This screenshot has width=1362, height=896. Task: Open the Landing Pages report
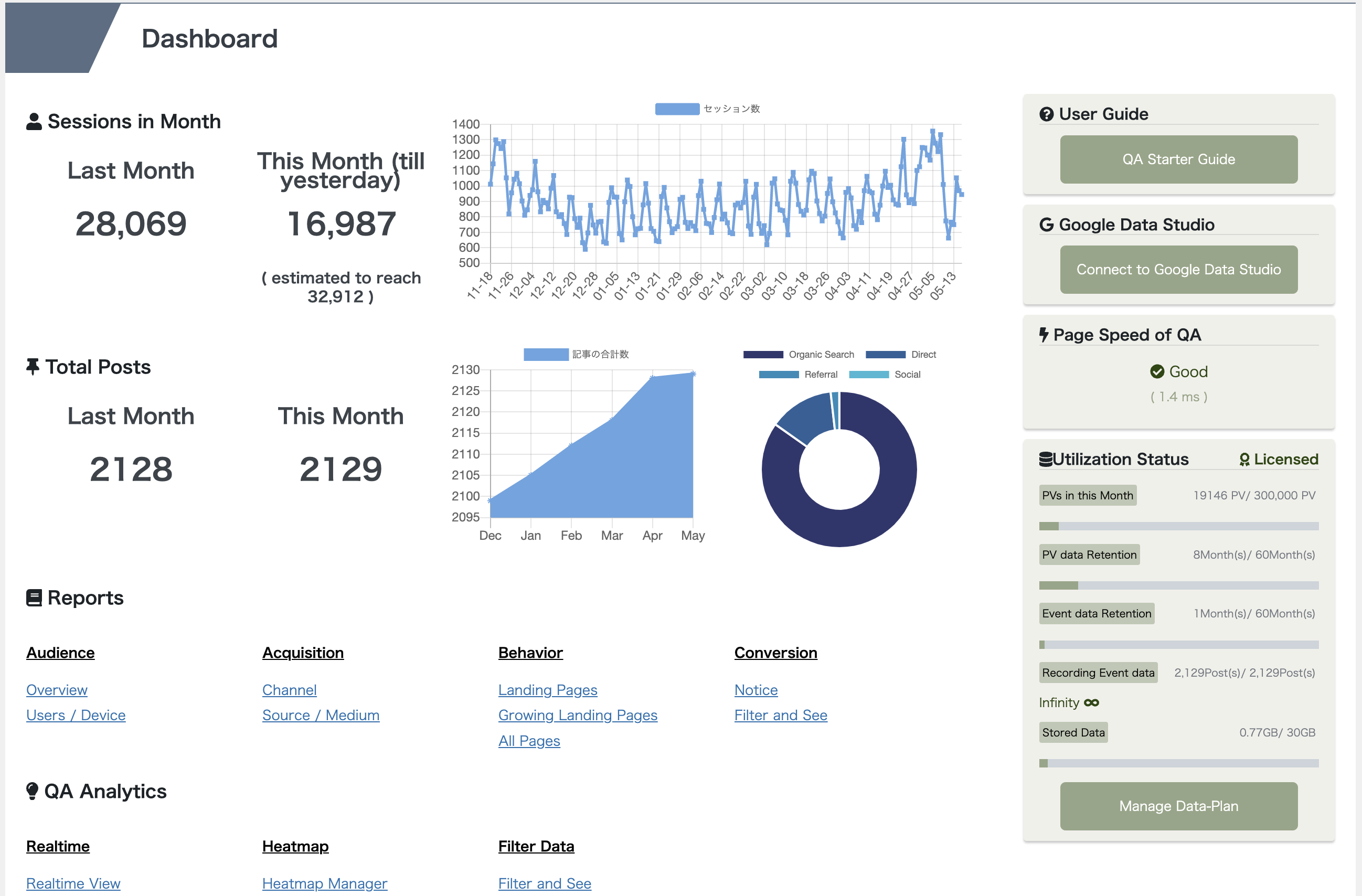coord(548,690)
